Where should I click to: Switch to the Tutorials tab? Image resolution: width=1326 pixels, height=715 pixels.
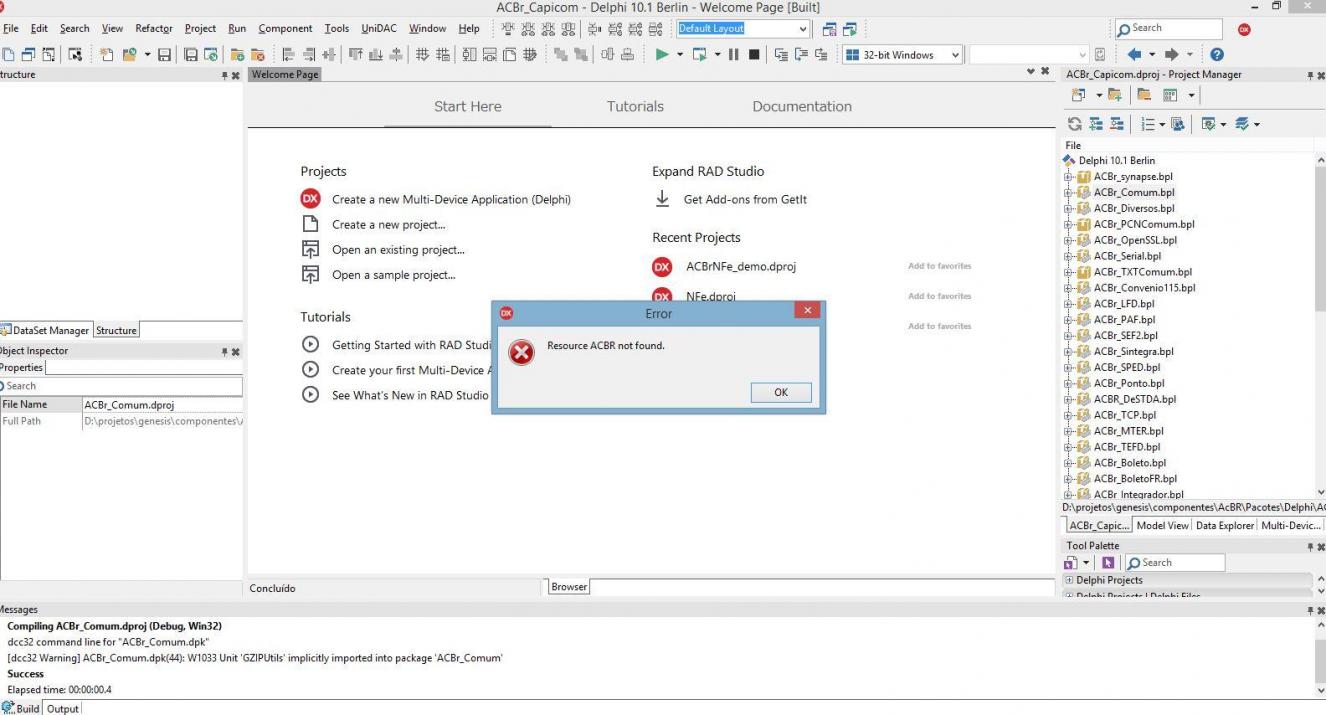(x=635, y=106)
